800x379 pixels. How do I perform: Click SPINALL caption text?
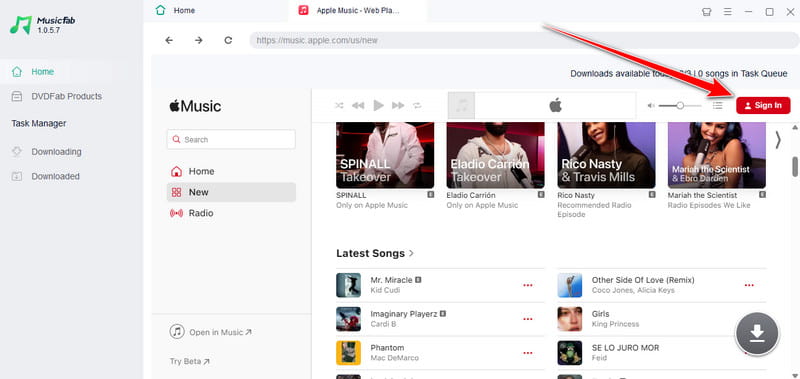(351, 195)
